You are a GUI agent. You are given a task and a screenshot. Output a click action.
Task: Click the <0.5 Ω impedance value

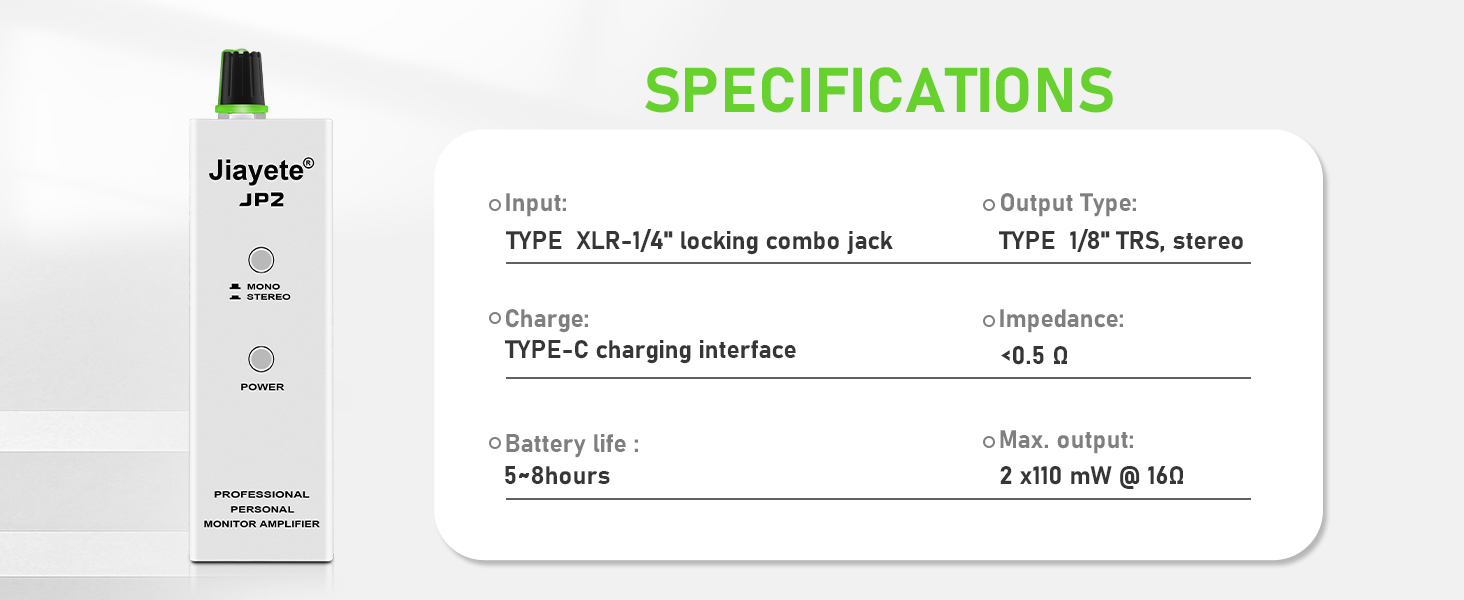(1034, 355)
